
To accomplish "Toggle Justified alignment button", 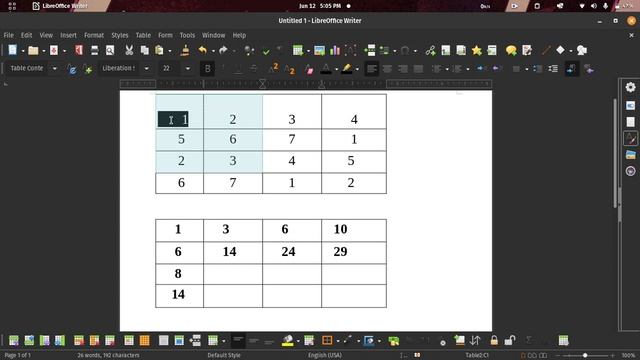I will click(x=418, y=69).
